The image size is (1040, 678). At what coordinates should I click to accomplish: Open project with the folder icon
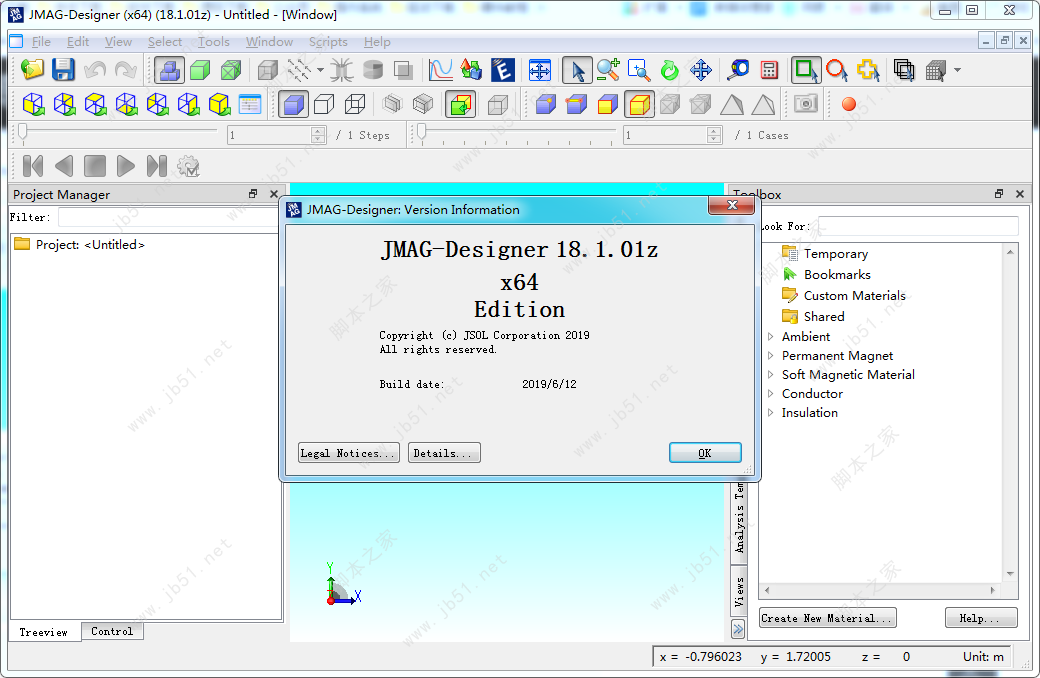tap(32, 70)
